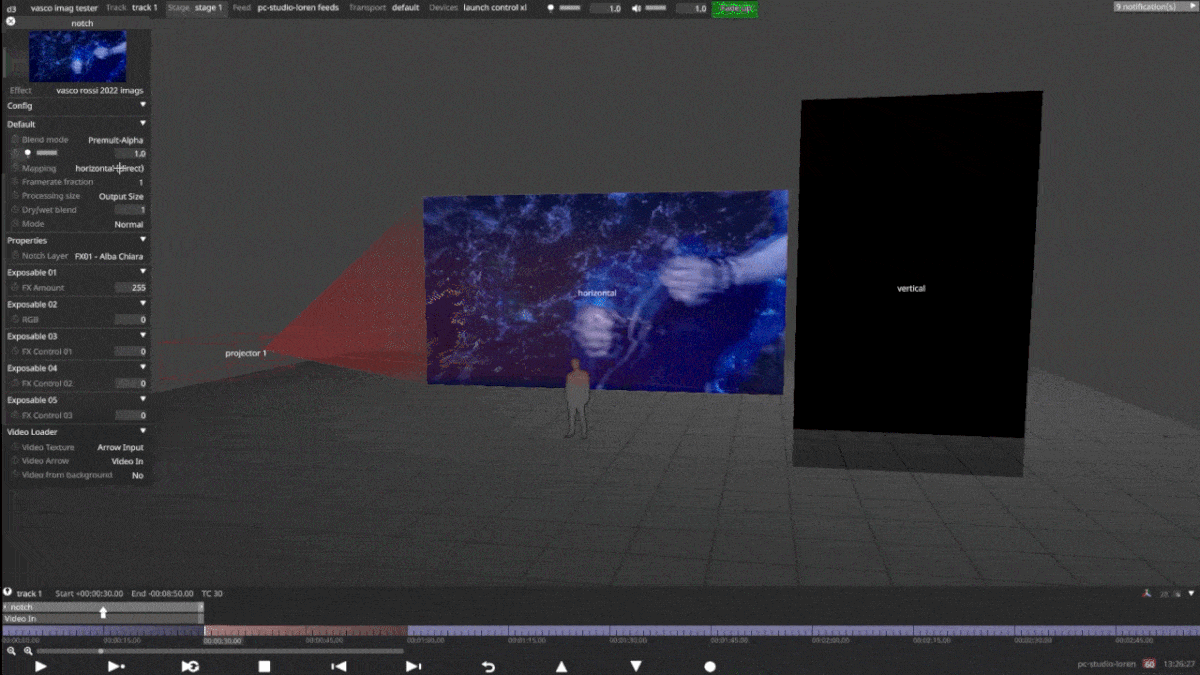Start timeline playback with play button
The height and width of the screenshot is (675, 1200).
click(x=41, y=666)
